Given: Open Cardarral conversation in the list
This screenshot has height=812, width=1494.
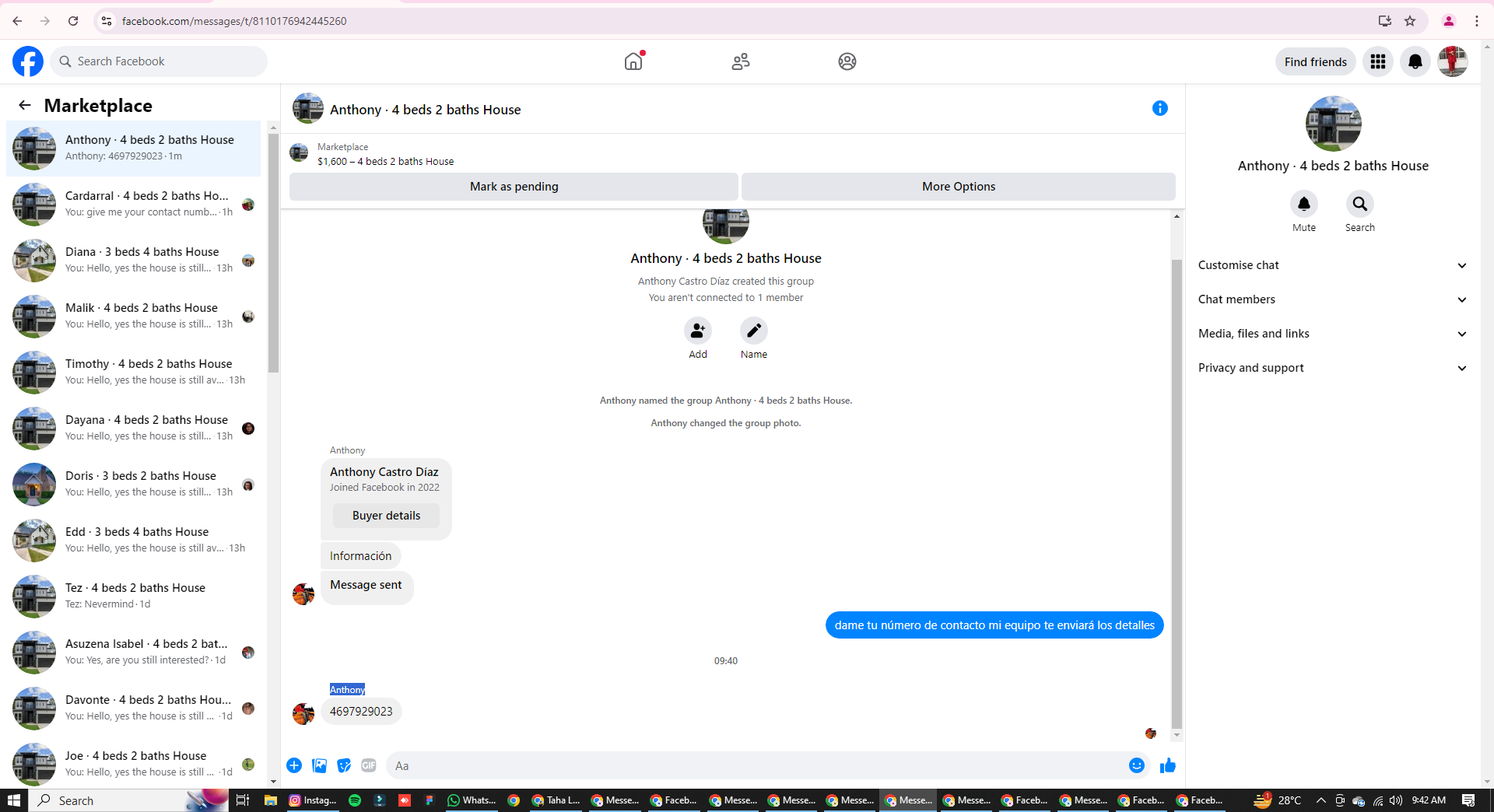Looking at the screenshot, I should pyautogui.click(x=134, y=205).
